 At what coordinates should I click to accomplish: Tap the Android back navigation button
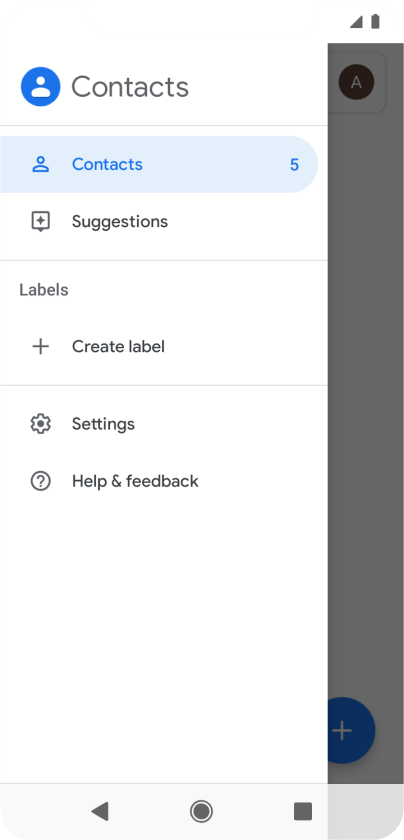point(100,812)
